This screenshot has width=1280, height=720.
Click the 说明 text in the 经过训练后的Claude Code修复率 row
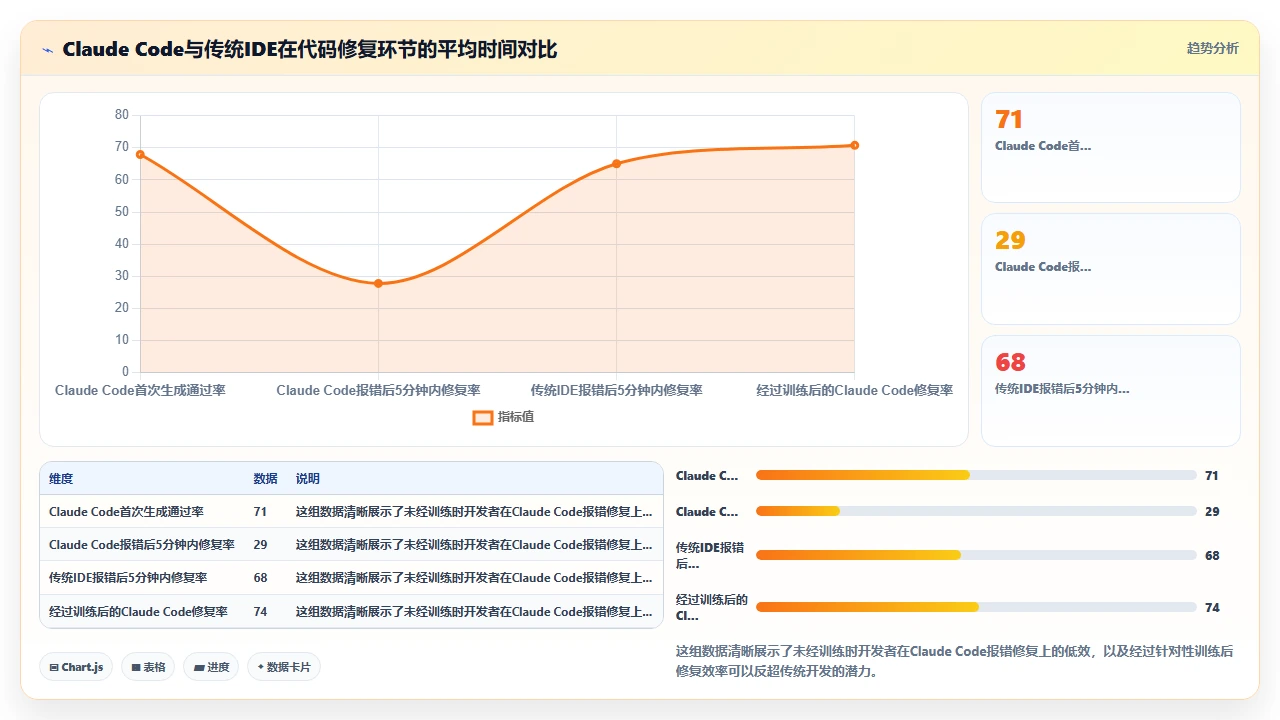click(475, 612)
